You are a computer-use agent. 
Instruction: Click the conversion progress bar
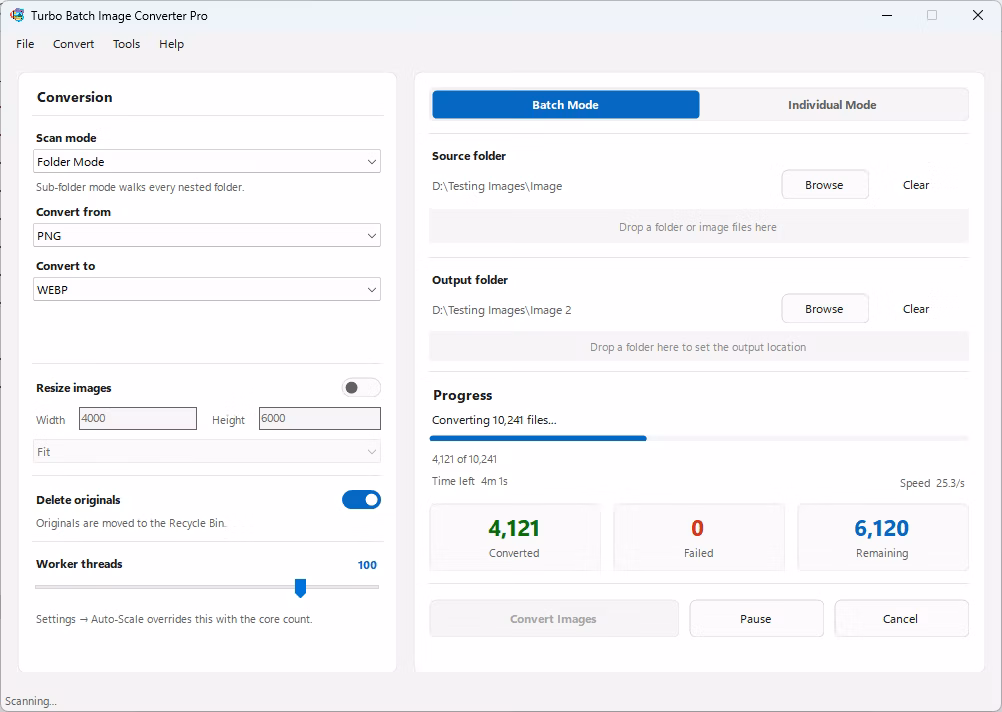click(x=699, y=438)
